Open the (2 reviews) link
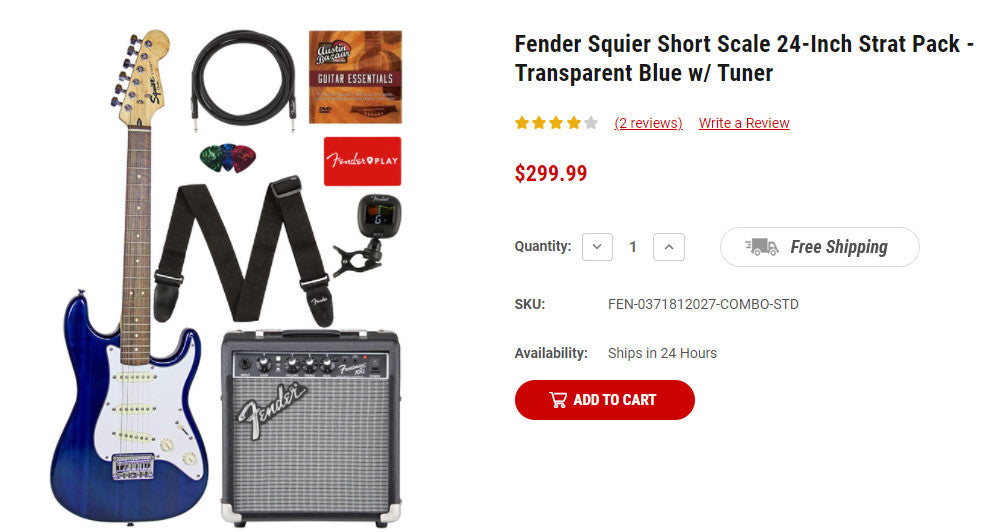 coord(648,123)
